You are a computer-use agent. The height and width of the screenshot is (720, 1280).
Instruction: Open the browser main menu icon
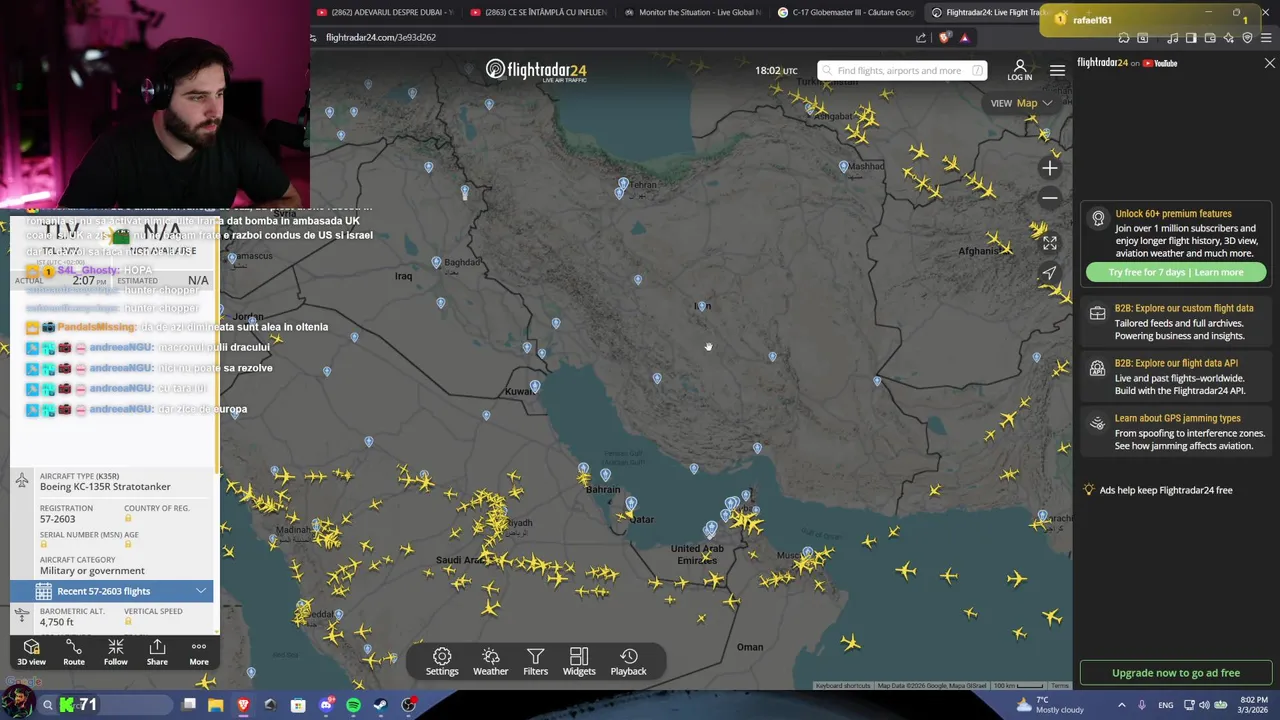[x=1266, y=38]
